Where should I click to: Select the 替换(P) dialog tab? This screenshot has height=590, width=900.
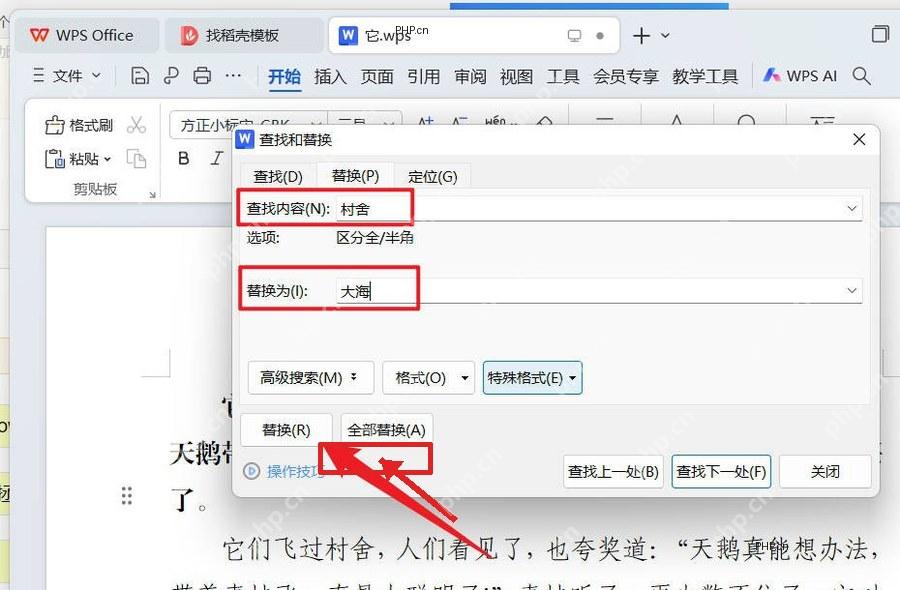click(x=355, y=176)
